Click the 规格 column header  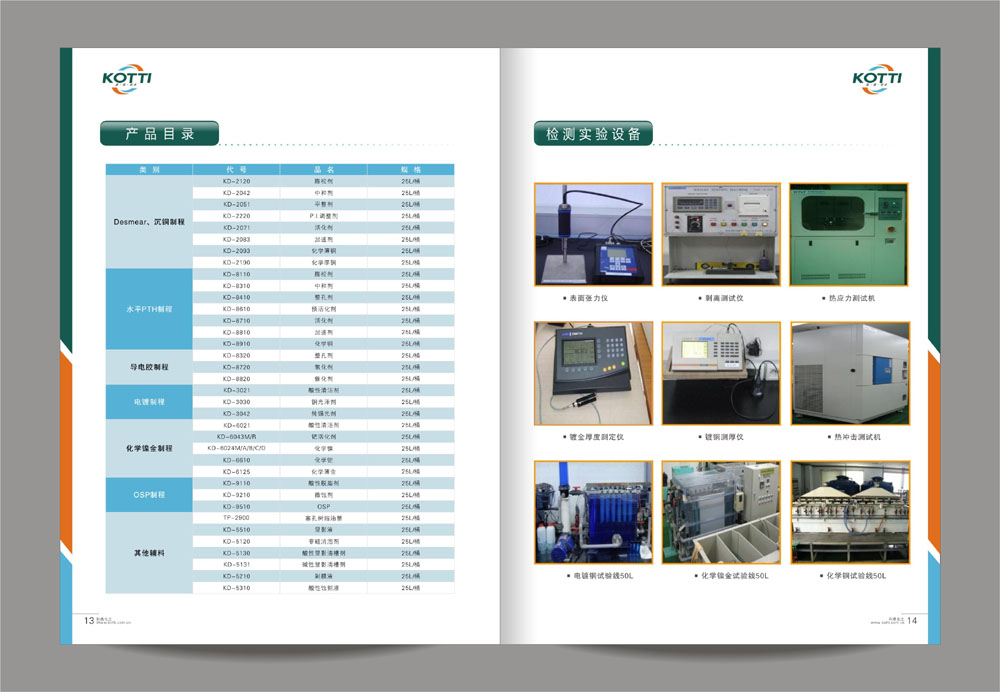(x=411, y=170)
